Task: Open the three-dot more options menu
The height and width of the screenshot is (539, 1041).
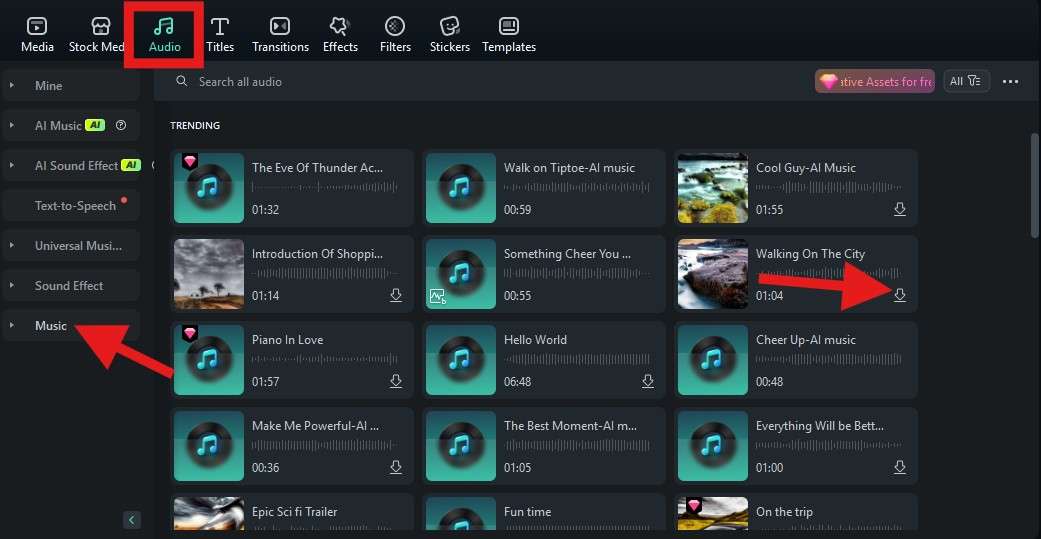Action: pyautogui.click(x=1010, y=81)
